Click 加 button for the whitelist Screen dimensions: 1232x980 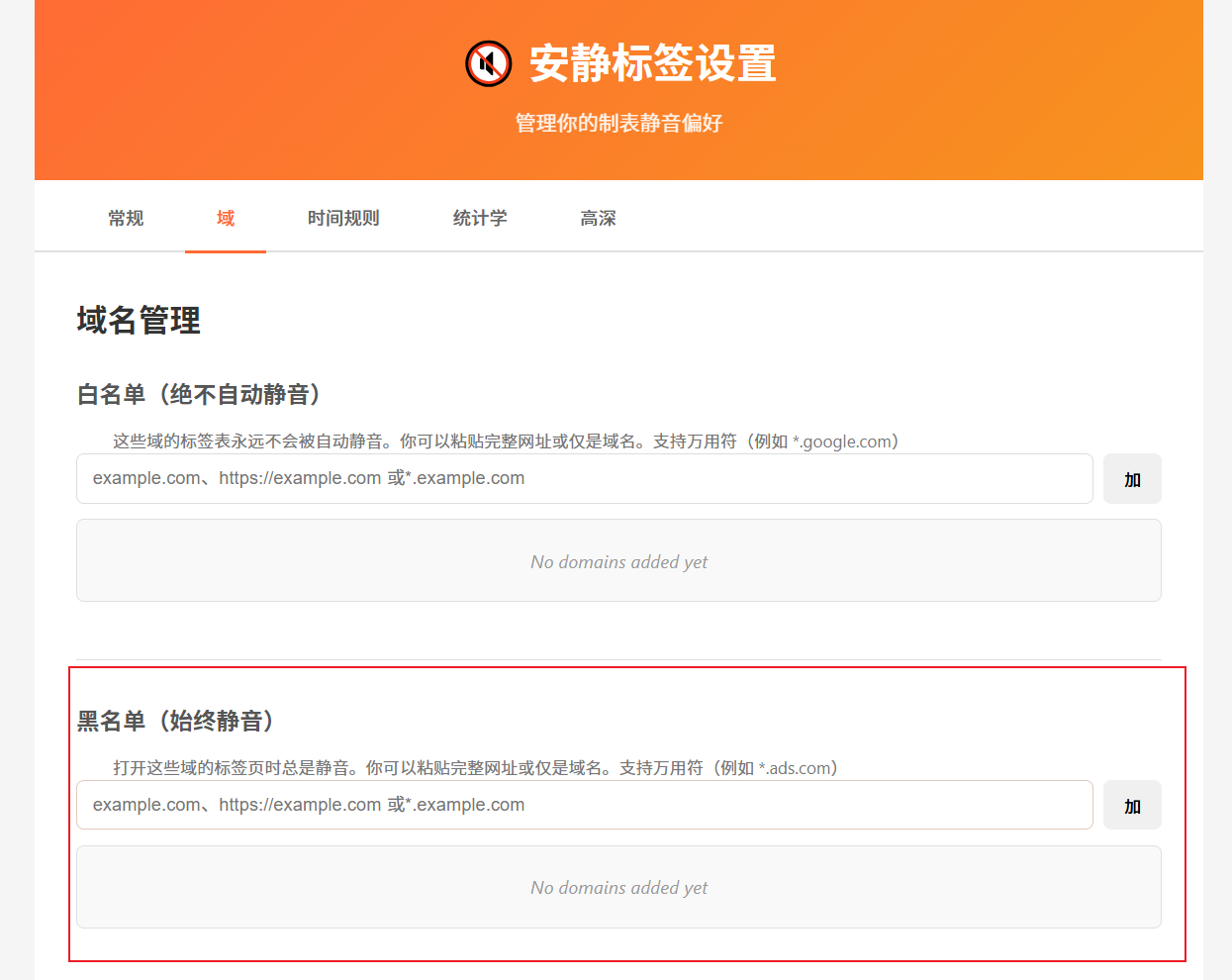click(1132, 479)
